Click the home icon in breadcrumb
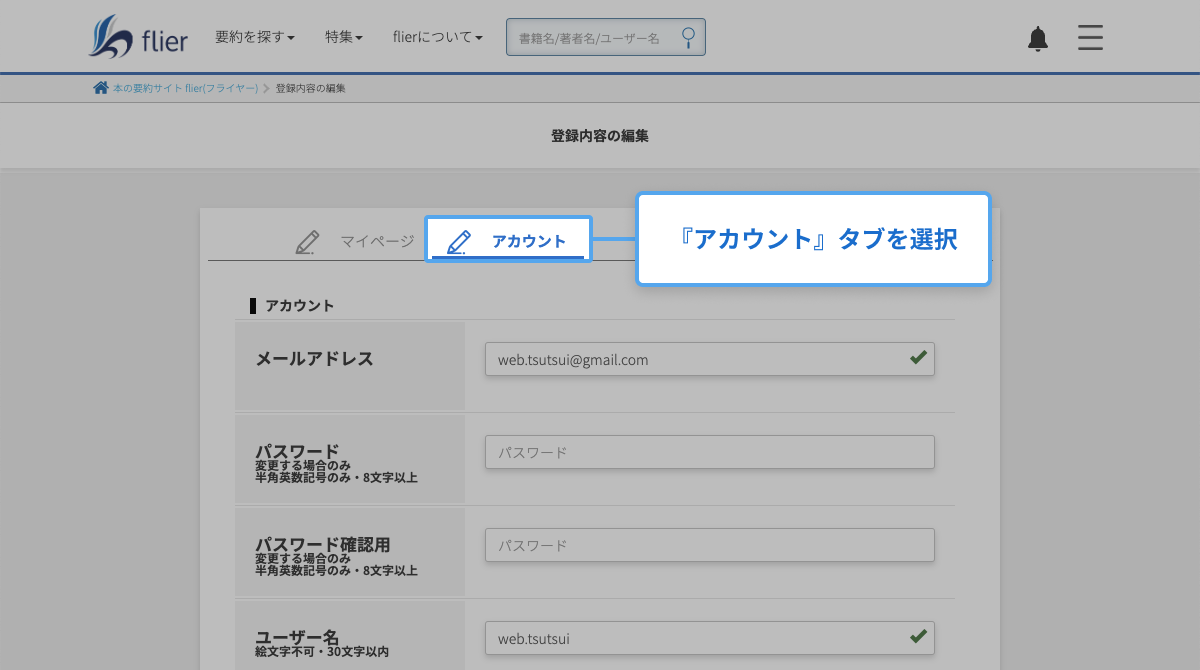Viewport: 1200px width, 670px height. click(x=100, y=88)
